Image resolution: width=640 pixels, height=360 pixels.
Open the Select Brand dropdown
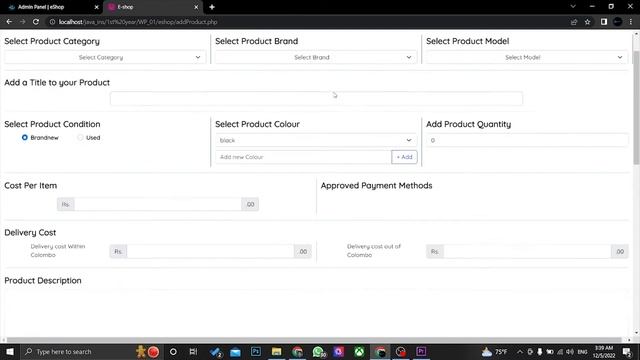[316, 58]
